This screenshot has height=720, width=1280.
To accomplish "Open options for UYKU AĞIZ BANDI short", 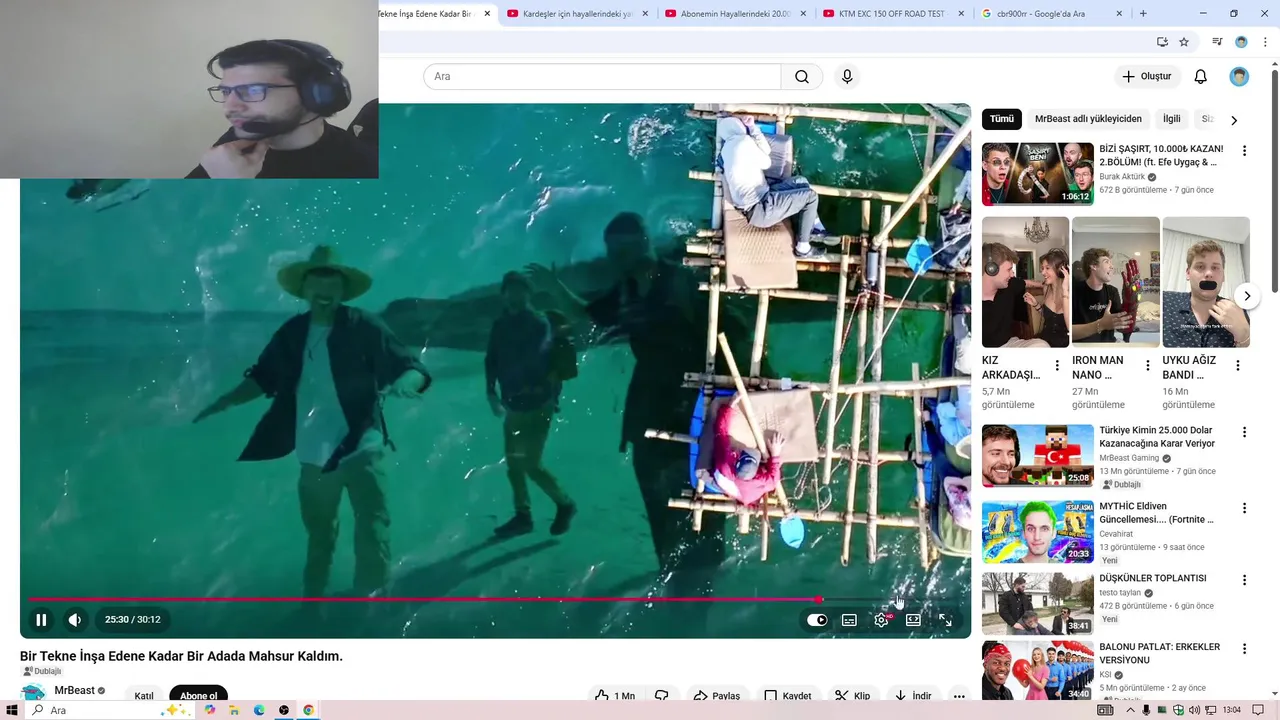I will (1238, 366).
